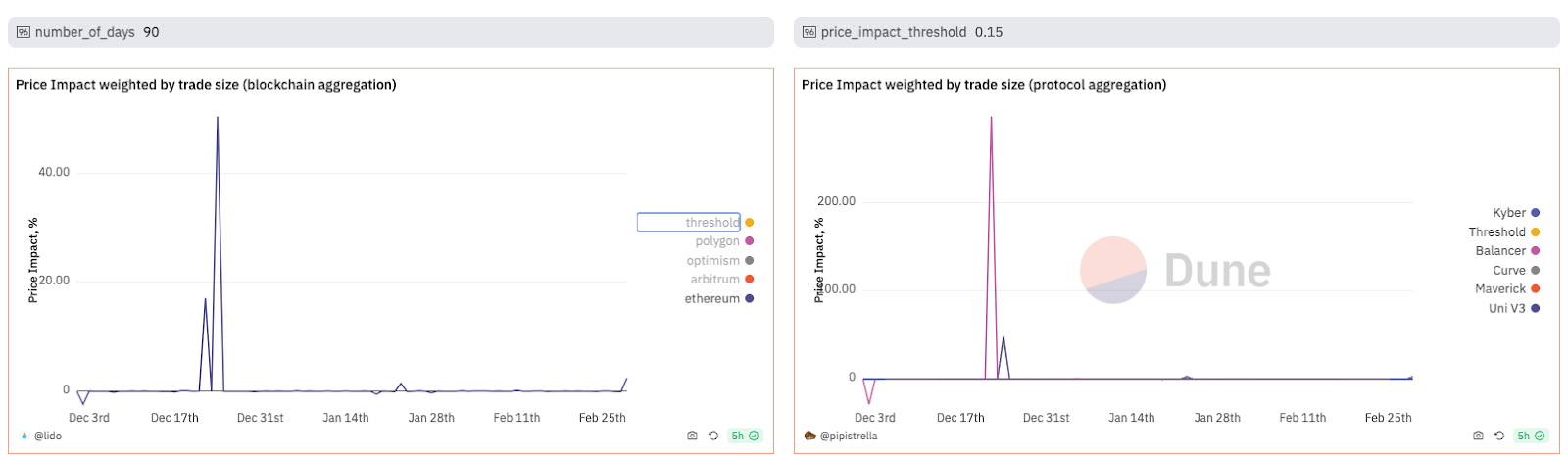Click the 5h freshness badge on right chart
Image resolution: width=1568 pixels, height=463 pixels.
[x=1531, y=436]
